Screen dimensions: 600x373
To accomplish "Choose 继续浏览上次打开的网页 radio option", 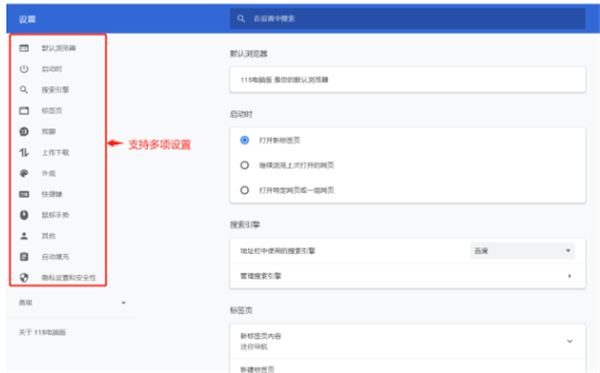I will (245, 165).
